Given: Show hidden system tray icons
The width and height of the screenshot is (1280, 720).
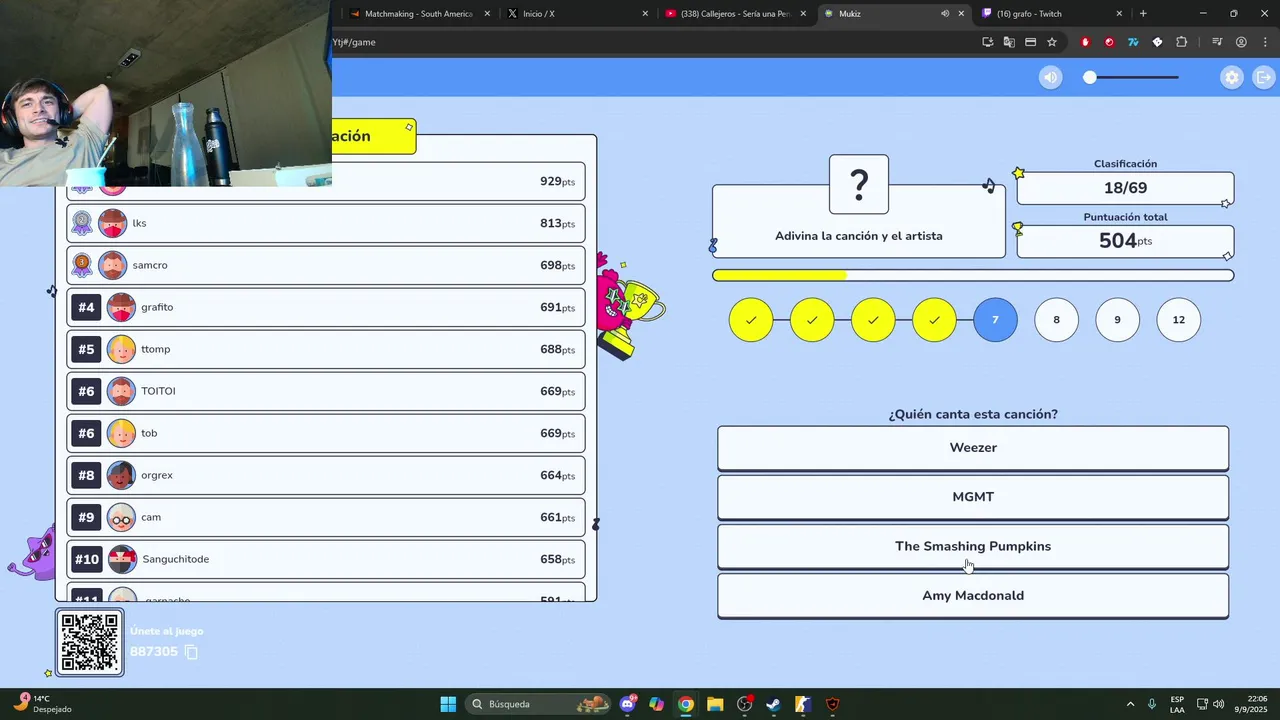Looking at the screenshot, I should pos(1130,704).
